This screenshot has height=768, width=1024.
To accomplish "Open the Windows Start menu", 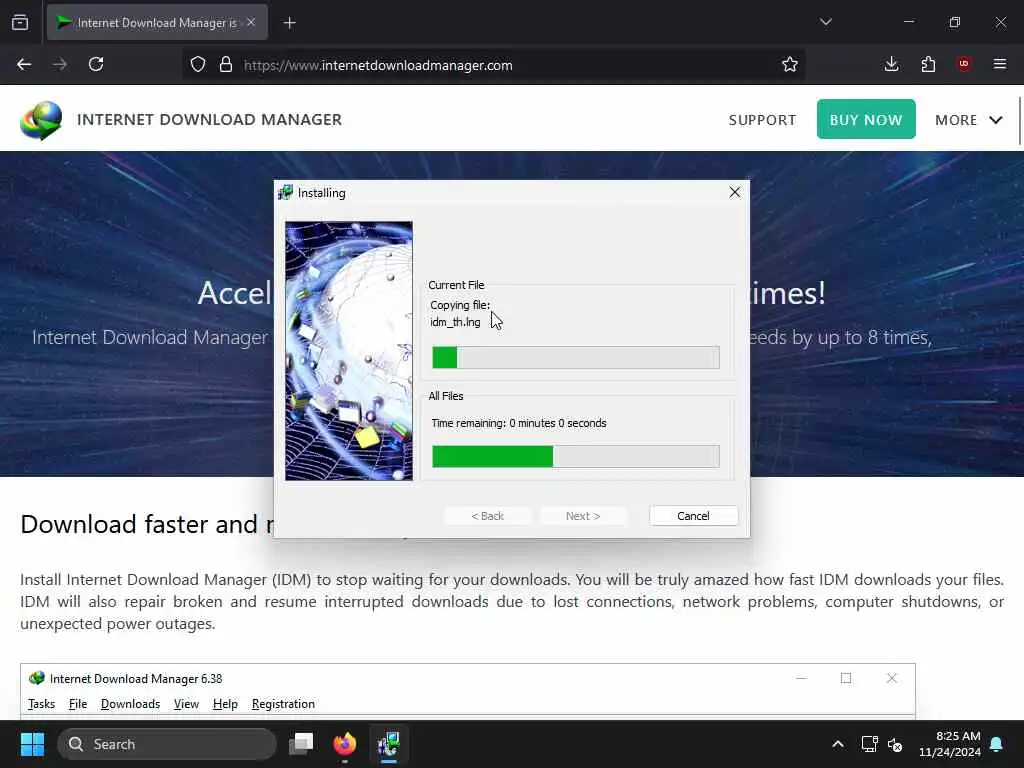I will (x=32, y=744).
